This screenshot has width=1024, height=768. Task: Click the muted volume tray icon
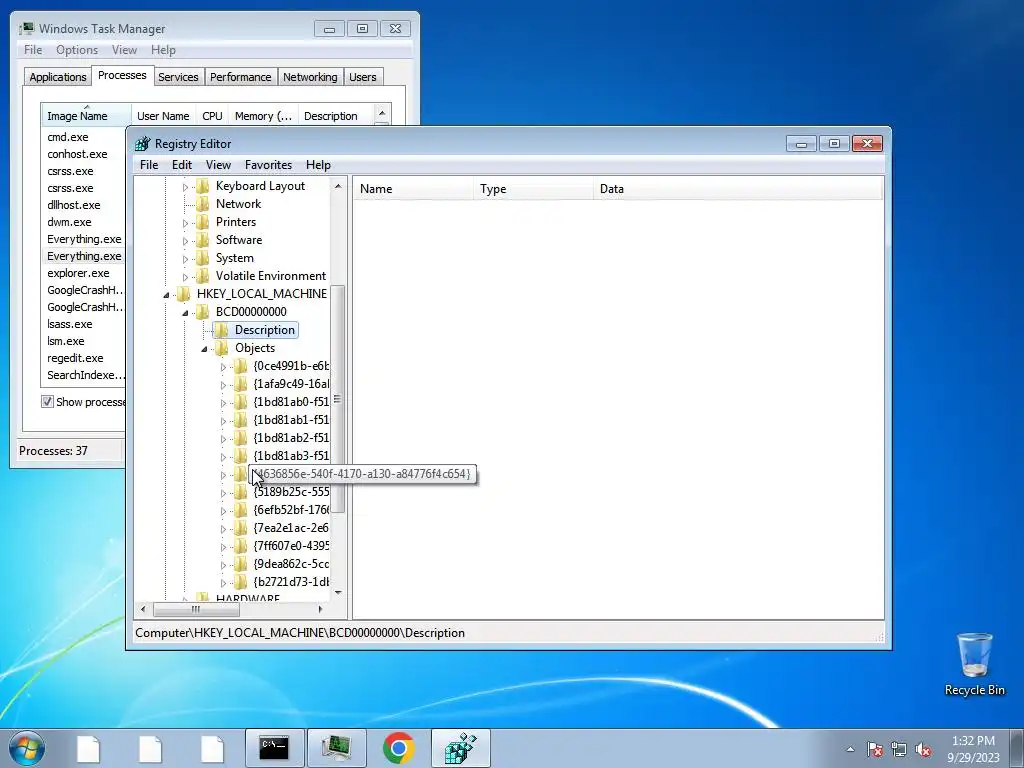click(923, 749)
